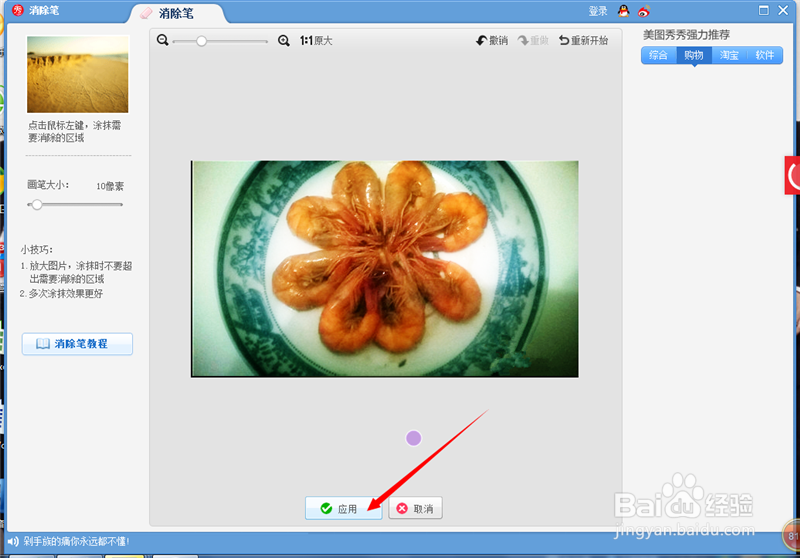Viewport: 800px width, 558px height.
Task: Click Restart (重新开始) button
Action: (x=583, y=40)
